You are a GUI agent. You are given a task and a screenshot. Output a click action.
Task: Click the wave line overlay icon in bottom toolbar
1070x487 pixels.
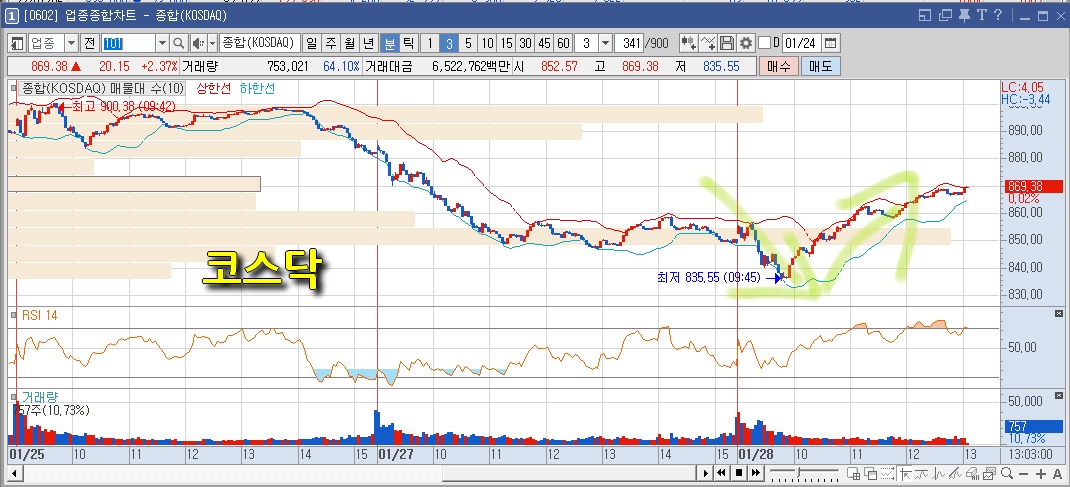[921, 473]
